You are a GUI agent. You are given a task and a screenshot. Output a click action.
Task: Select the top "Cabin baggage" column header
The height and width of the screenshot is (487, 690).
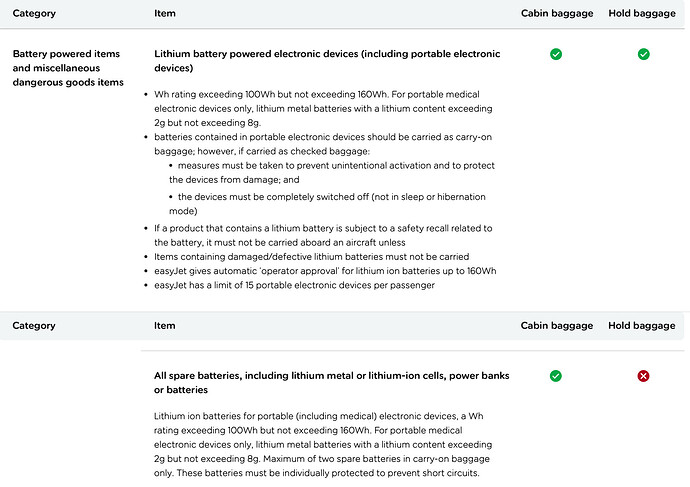pos(556,14)
